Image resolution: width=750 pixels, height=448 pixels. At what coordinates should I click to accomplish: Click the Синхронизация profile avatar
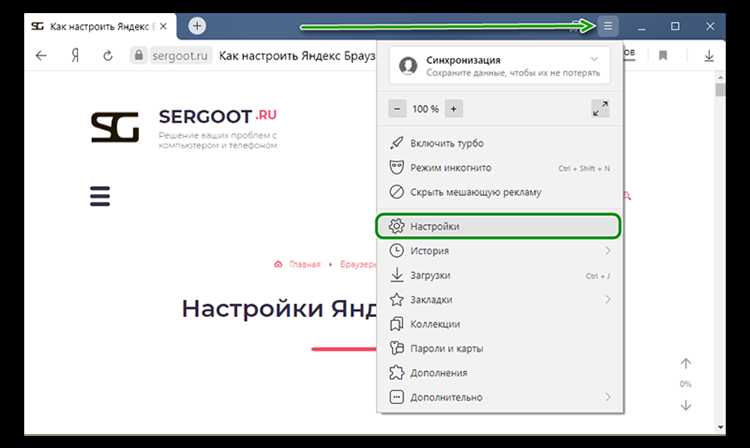(x=408, y=66)
